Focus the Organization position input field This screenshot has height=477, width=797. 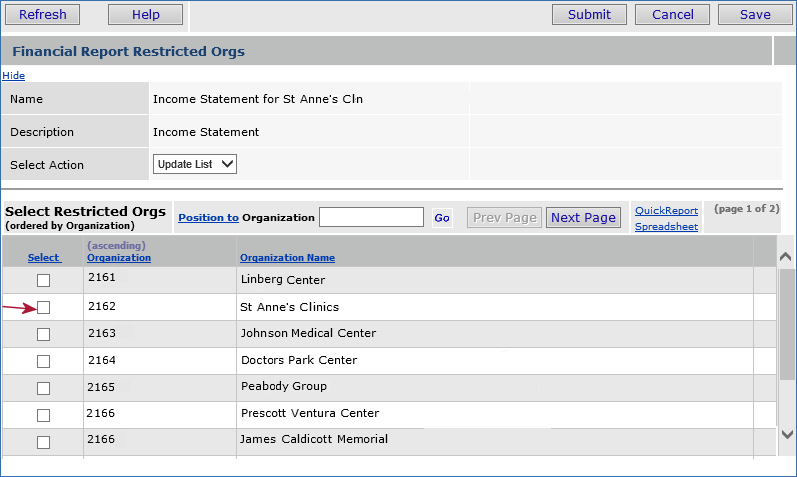click(371, 217)
